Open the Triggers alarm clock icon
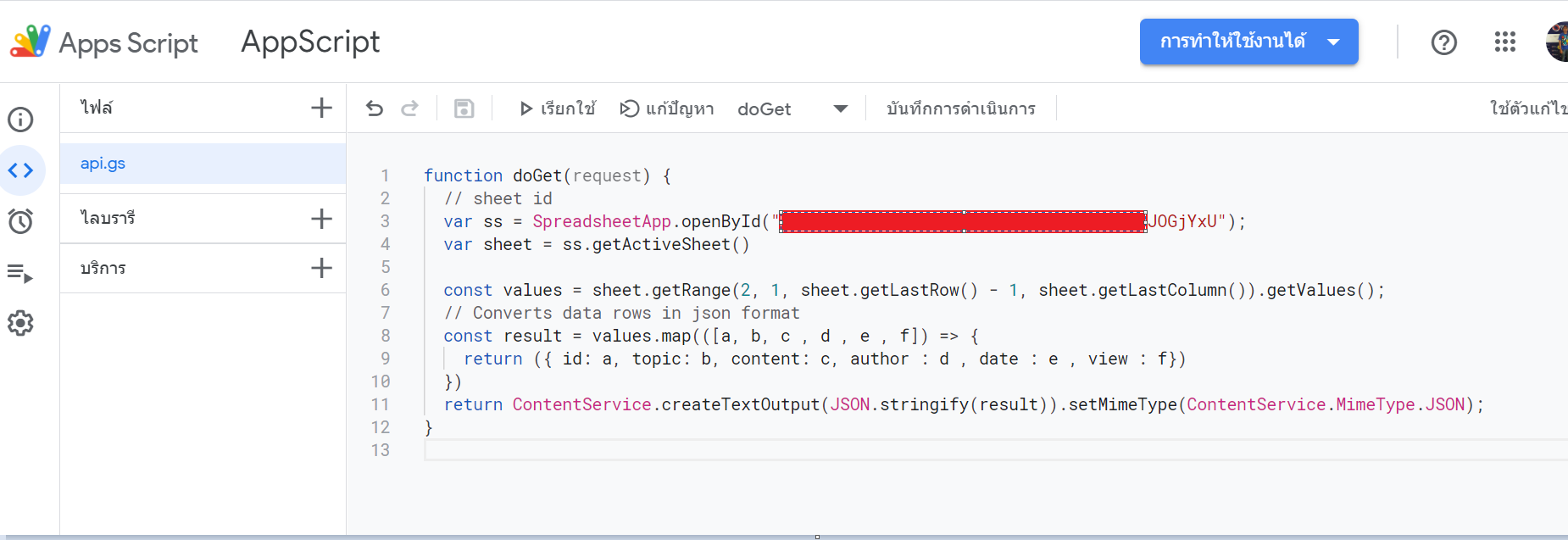 click(x=20, y=221)
